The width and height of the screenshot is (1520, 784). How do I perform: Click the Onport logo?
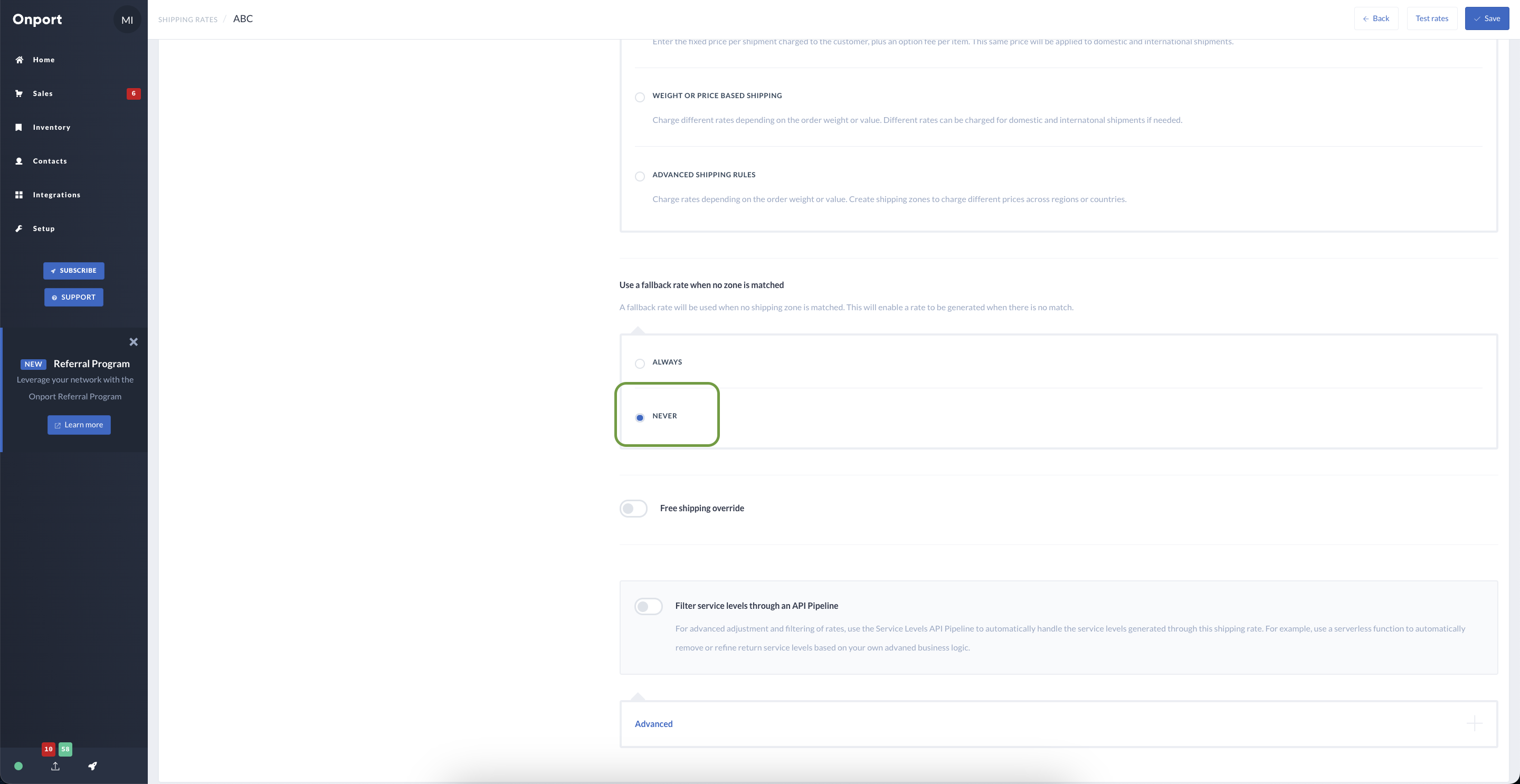37,20
